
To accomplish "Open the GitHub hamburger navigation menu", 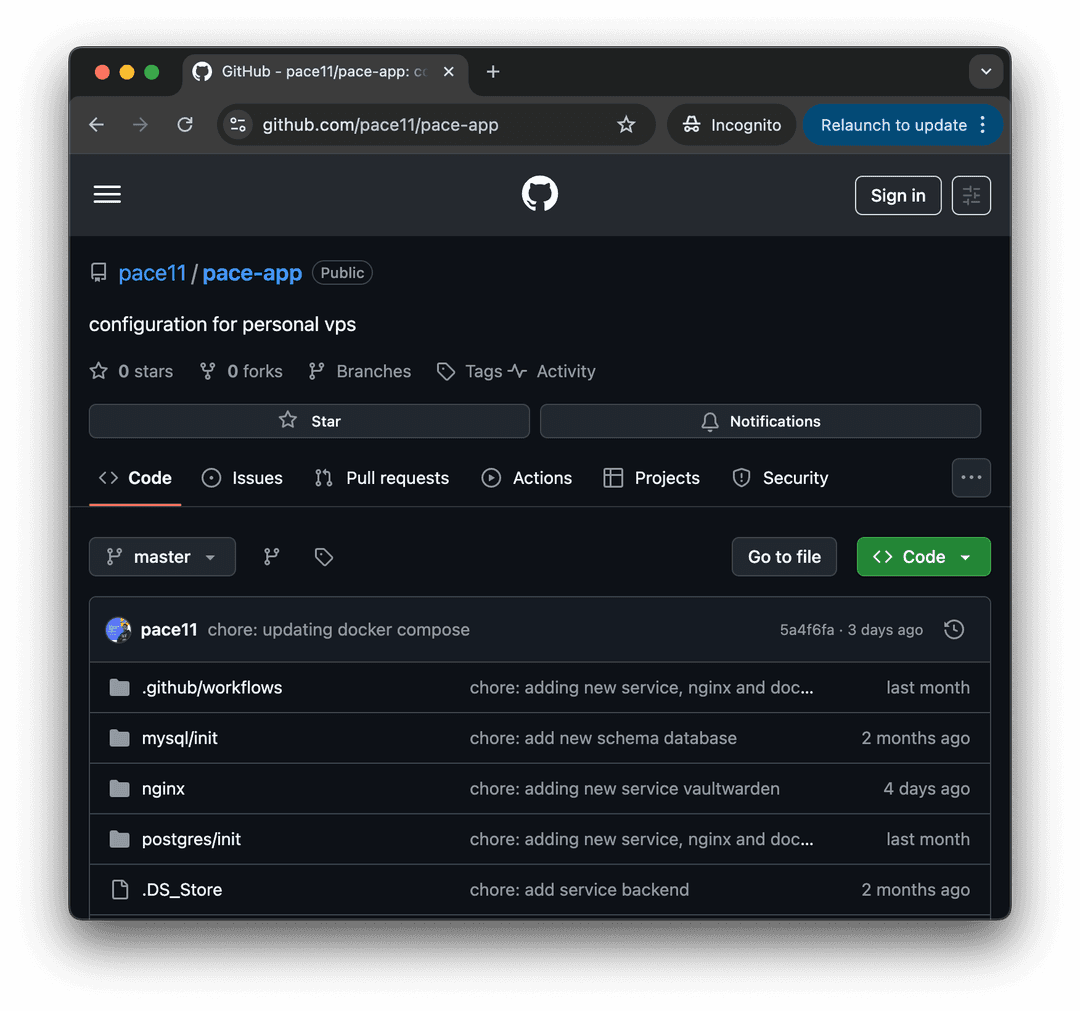I will click(107, 194).
